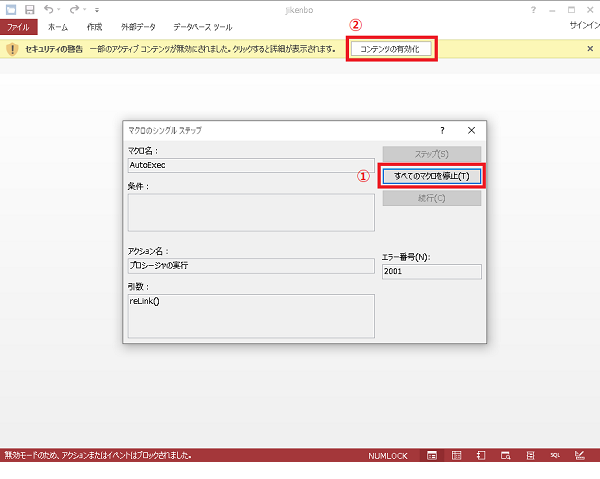Open the Undo history dropdown arrow
The height and width of the screenshot is (479, 600).
(x=58, y=9)
